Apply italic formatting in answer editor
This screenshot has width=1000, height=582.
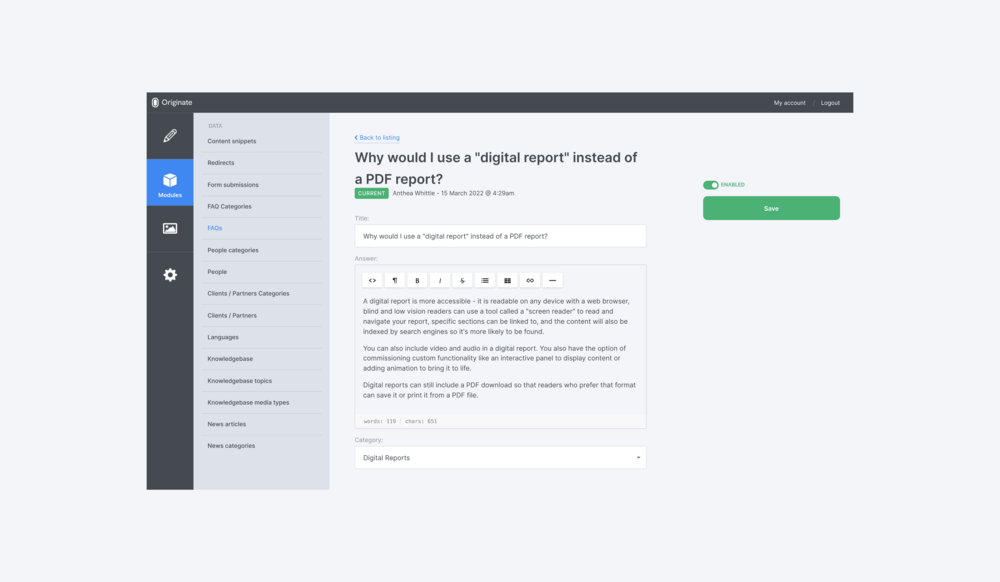point(440,280)
